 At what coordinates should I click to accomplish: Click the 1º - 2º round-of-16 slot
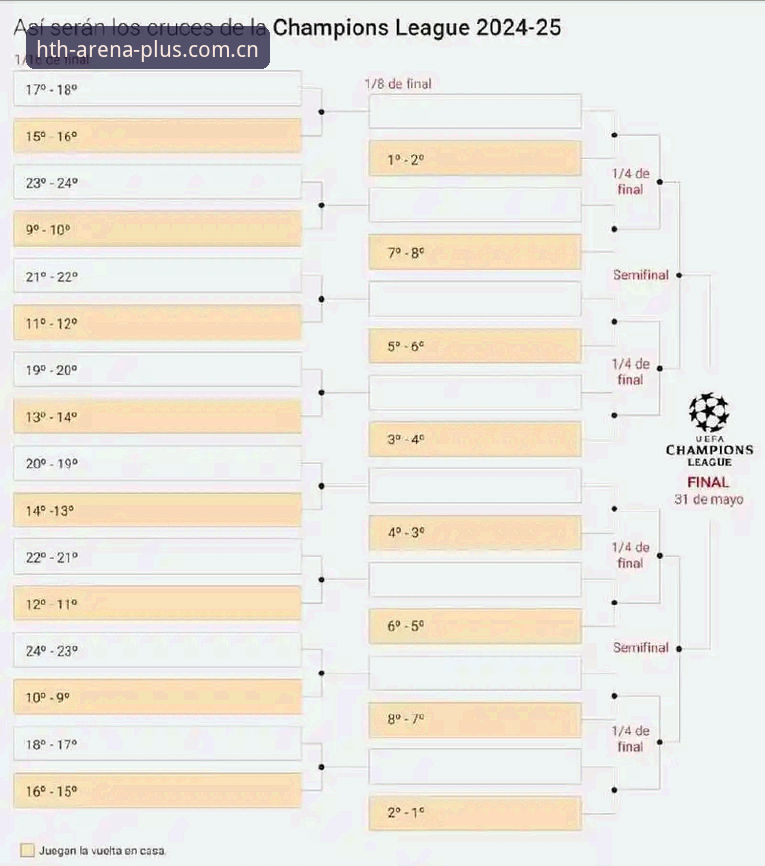click(475, 159)
